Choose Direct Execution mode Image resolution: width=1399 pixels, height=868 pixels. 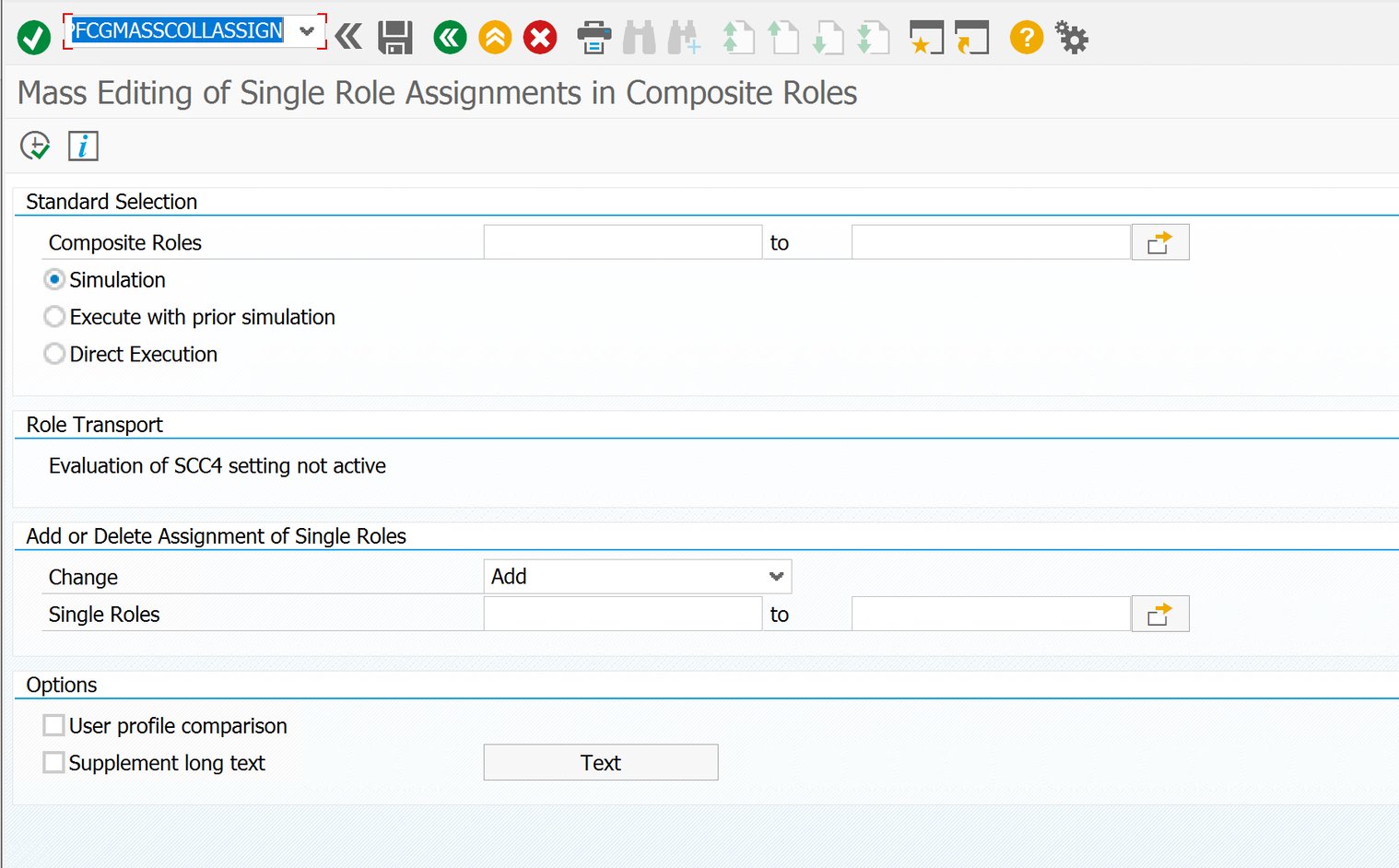[x=54, y=354]
